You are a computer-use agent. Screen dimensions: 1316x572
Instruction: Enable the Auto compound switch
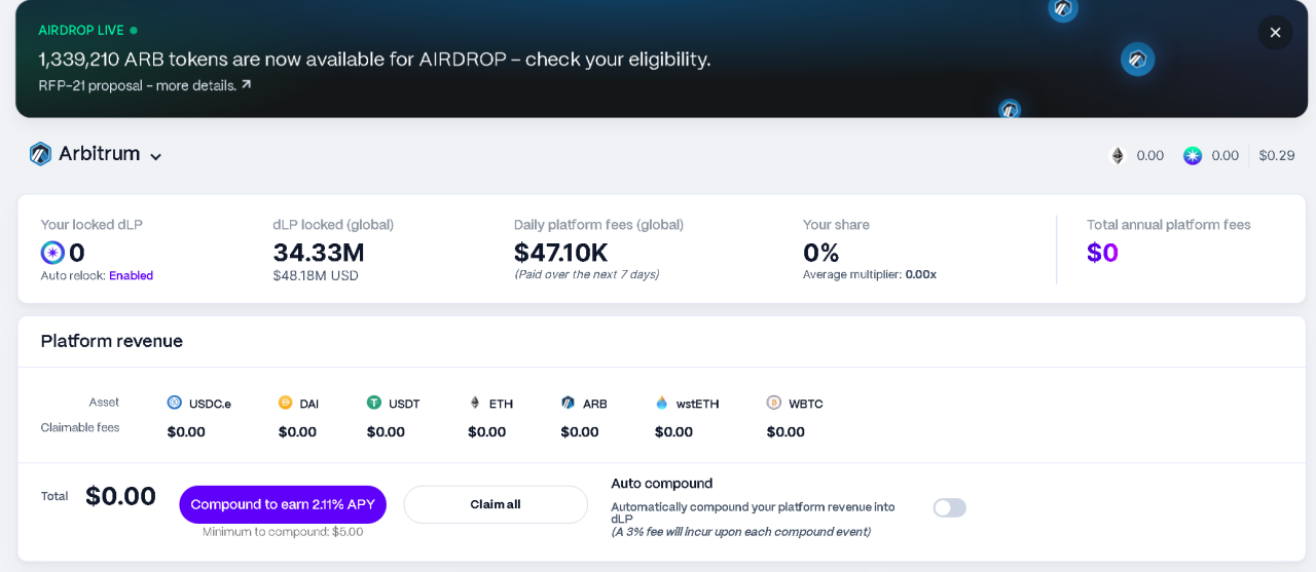pos(949,508)
